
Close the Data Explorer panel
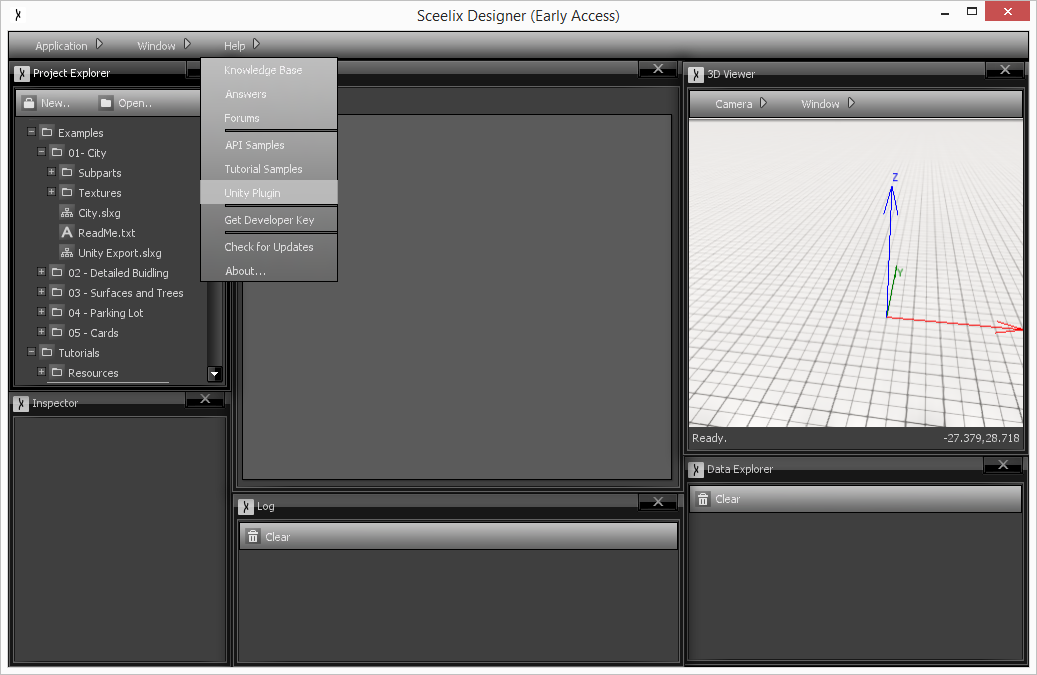(1003, 465)
